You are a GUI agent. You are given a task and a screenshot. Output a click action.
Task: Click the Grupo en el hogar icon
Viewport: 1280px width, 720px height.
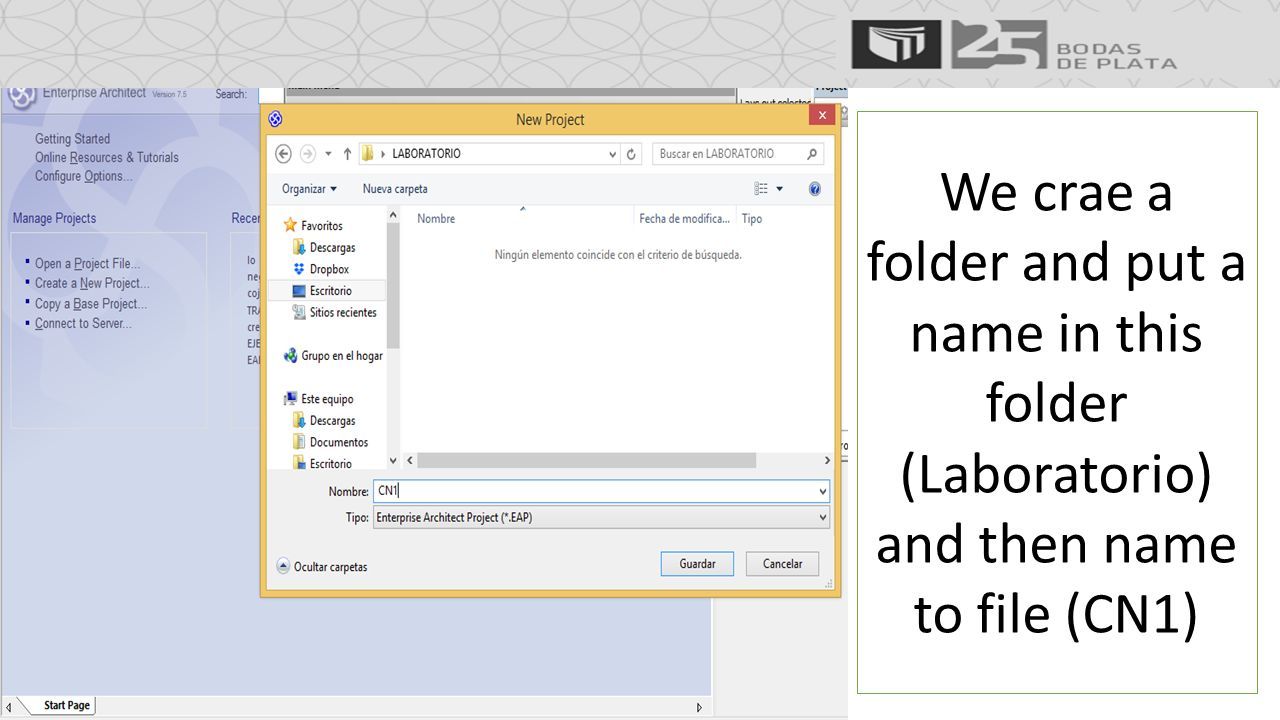pyautogui.click(x=290, y=356)
